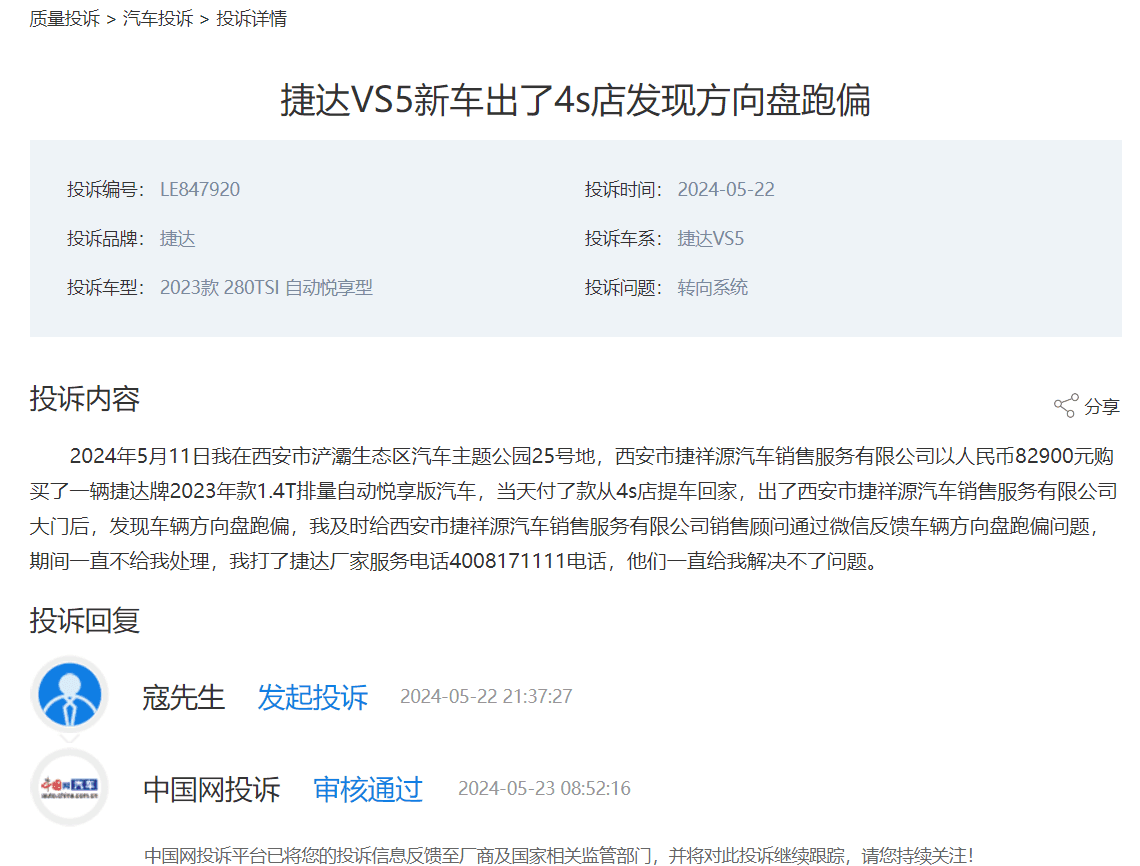Open the 捷达 brand page link
1140x866 pixels.
click(x=176, y=238)
